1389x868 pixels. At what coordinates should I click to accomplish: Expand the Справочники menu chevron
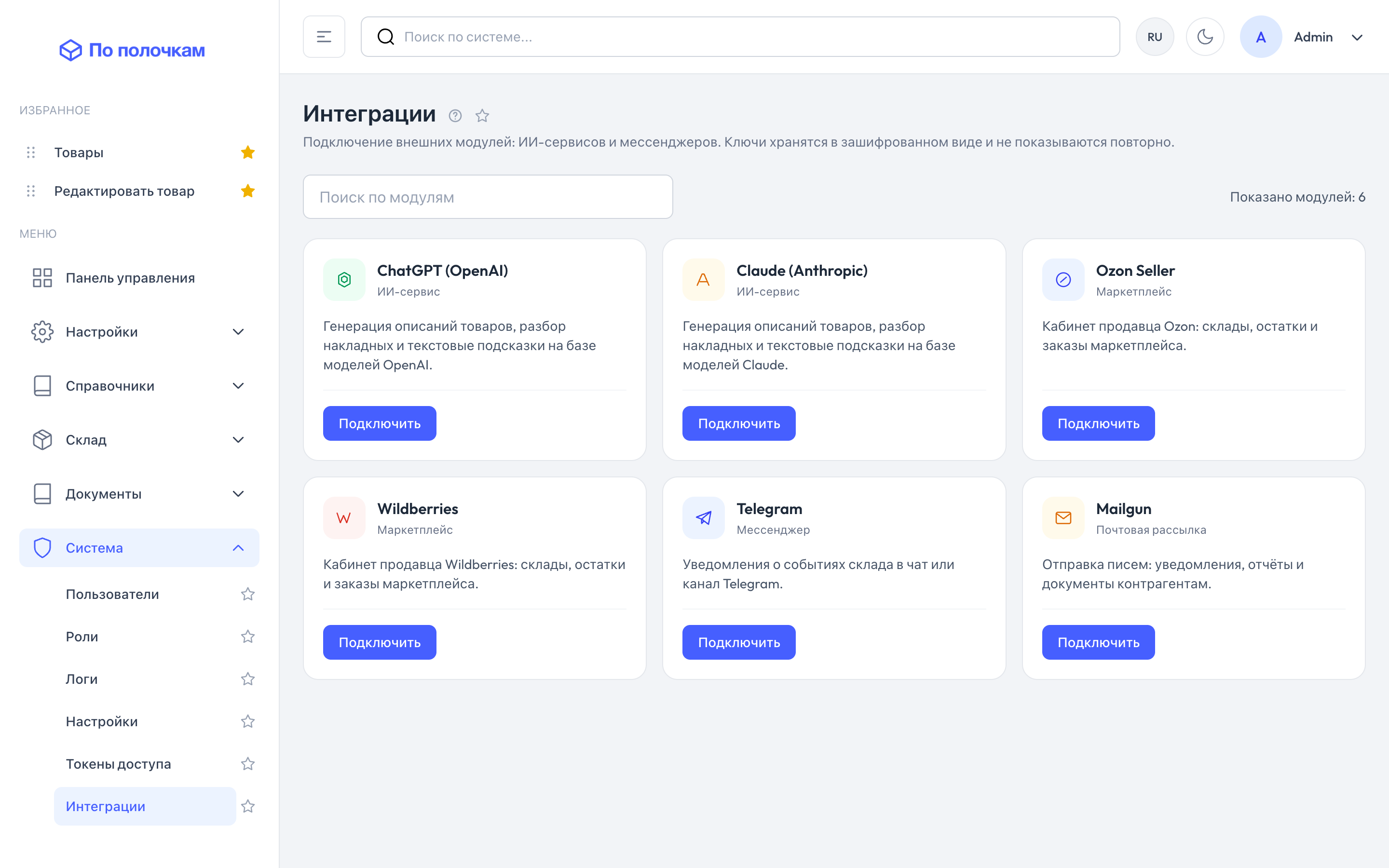(x=238, y=386)
